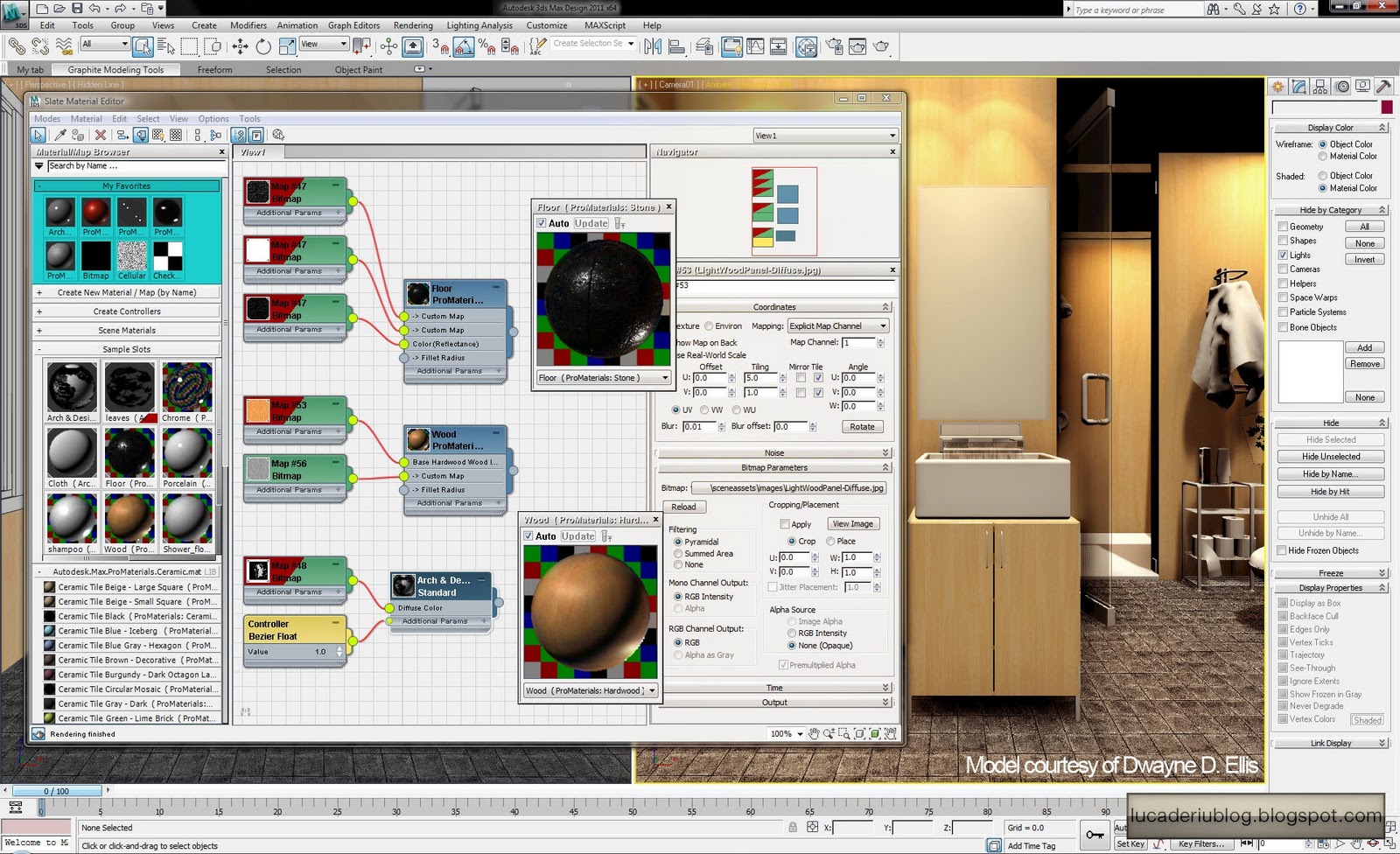Screen dimensions: 1400x854
Task: Select the Chrome sample slot thumbnail
Action: coord(186,387)
